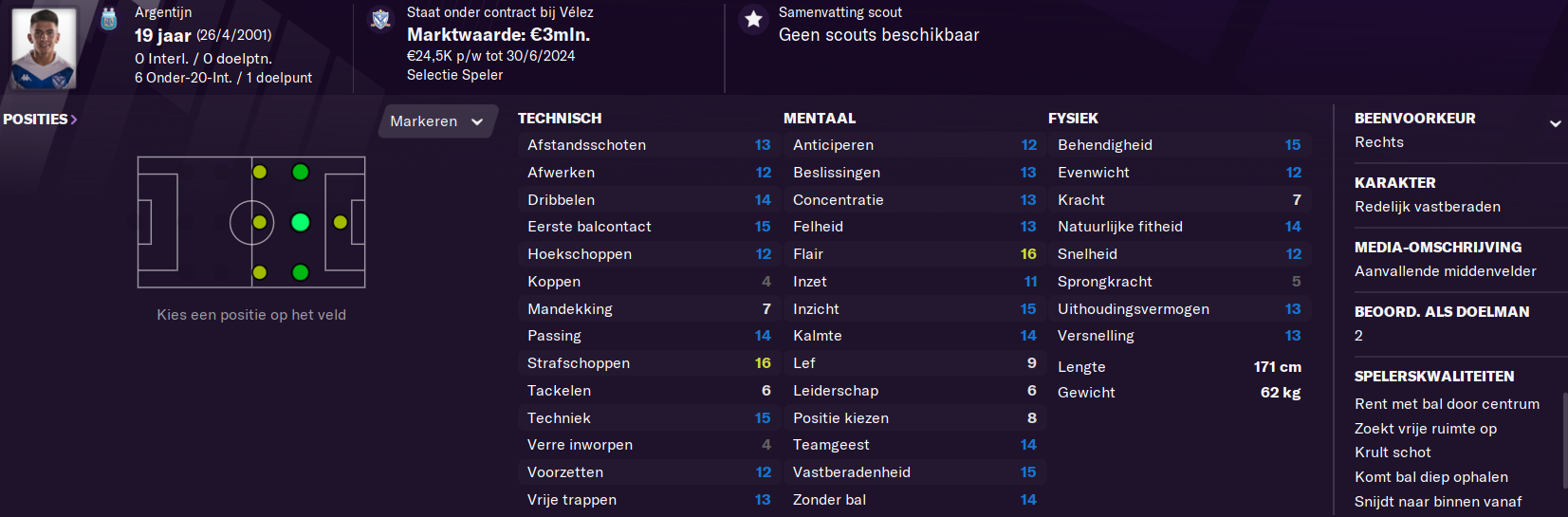
Task: Select the top yellow wide midfielder dot
Action: coord(260,172)
